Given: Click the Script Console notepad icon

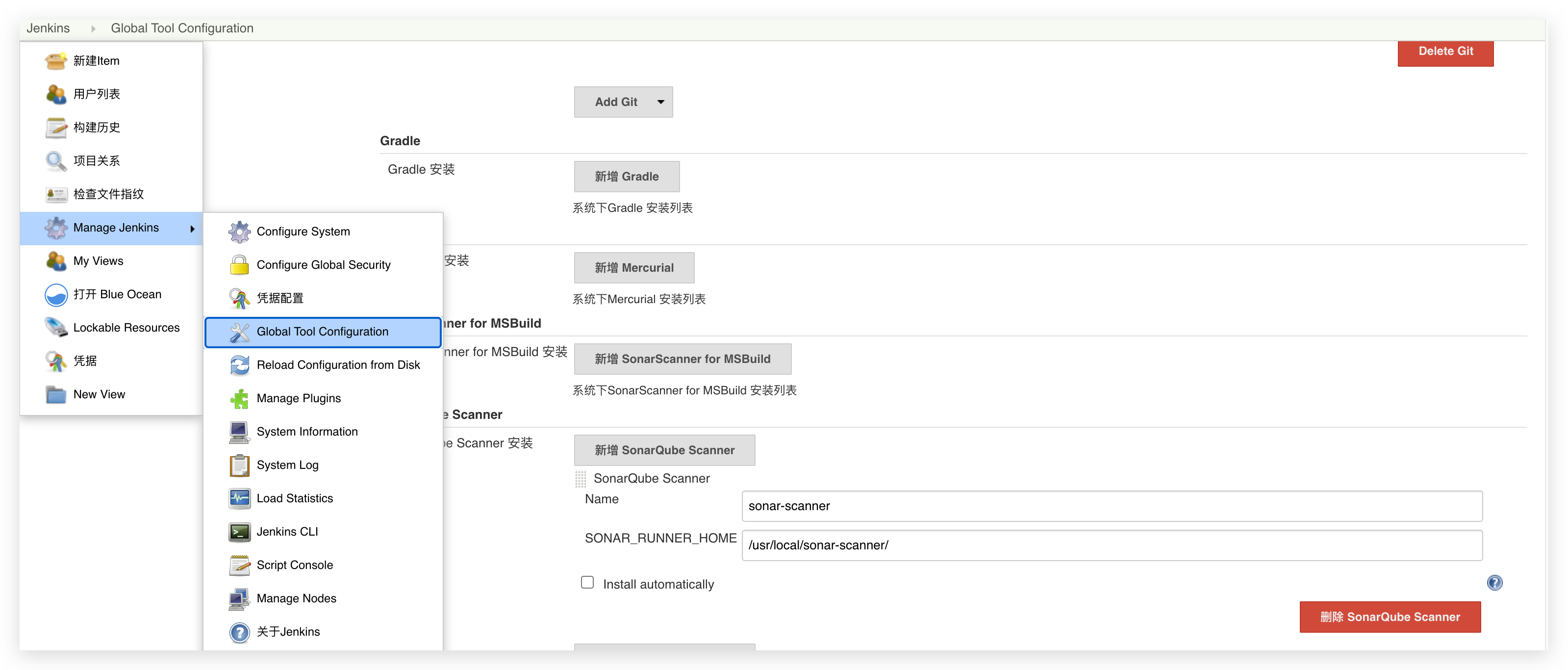Looking at the screenshot, I should (x=239, y=565).
